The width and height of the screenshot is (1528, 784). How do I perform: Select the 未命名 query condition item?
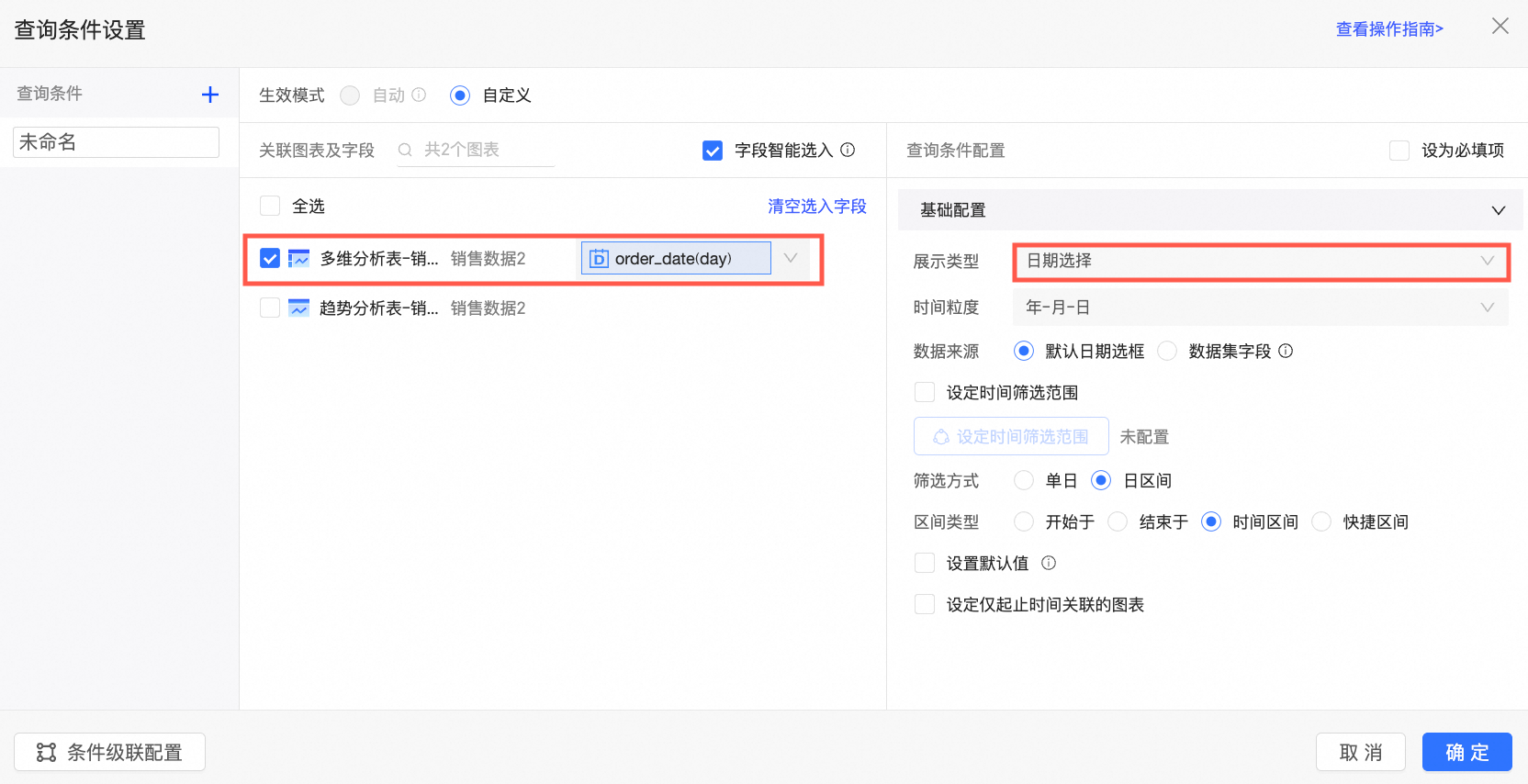click(116, 142)
